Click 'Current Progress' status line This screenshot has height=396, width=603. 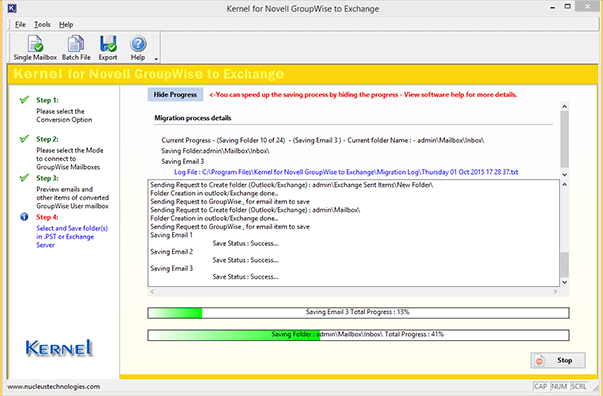[x=323, y=140]
